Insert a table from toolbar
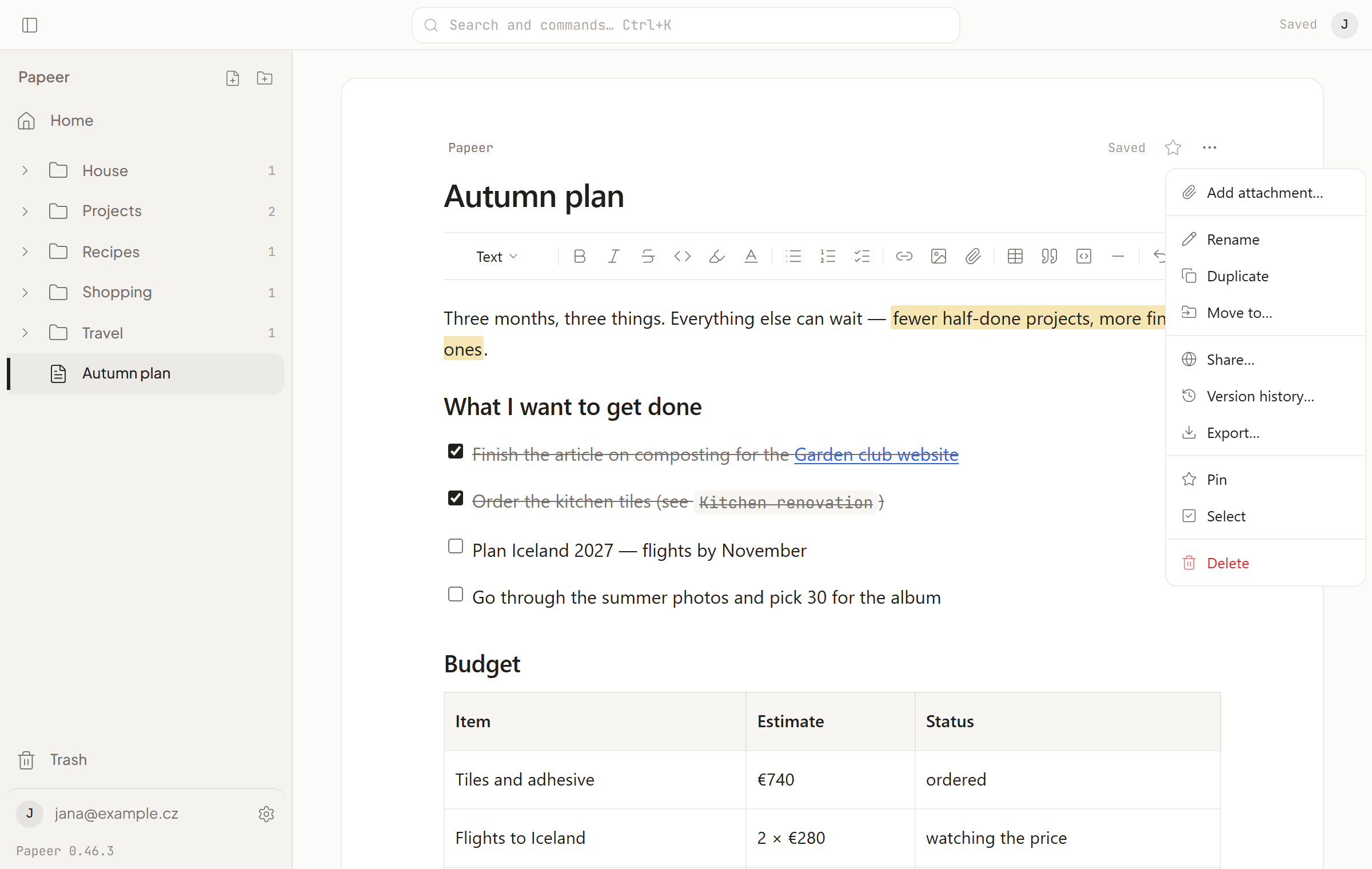 [1015, 256]
